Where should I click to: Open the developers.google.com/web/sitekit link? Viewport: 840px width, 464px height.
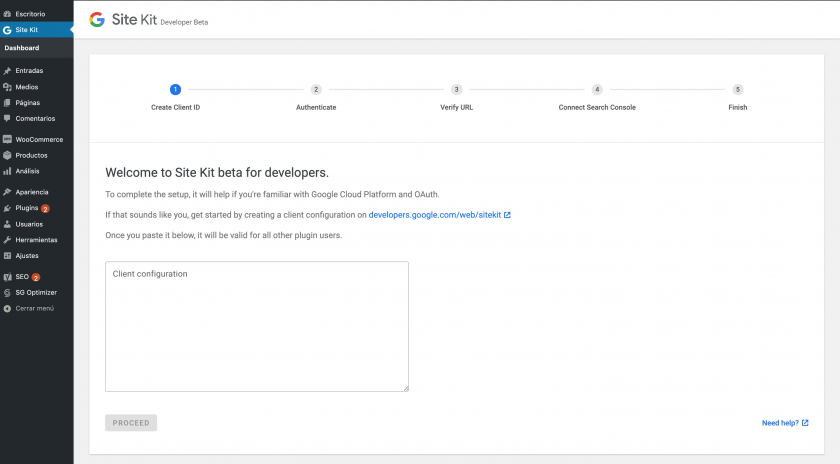(434, 215)
